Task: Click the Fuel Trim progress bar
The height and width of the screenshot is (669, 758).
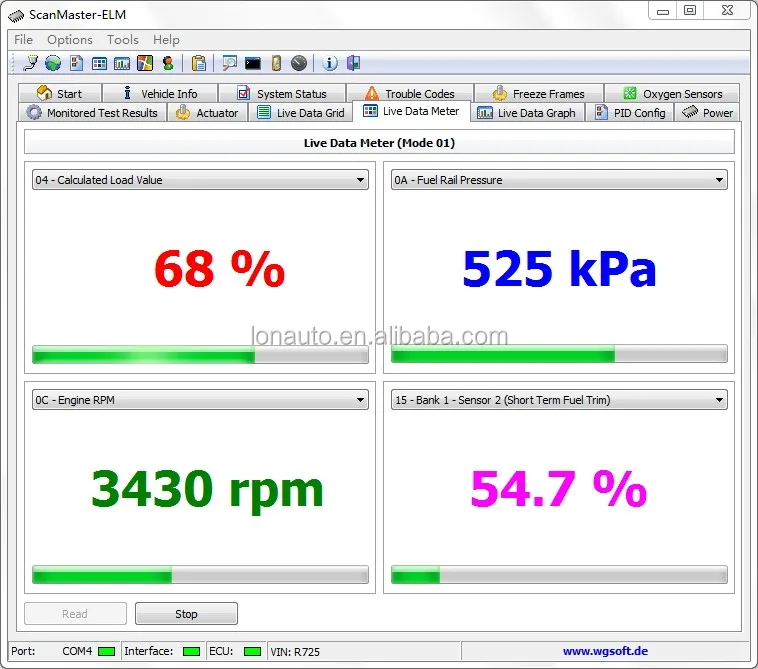Action: click(559, 574)
